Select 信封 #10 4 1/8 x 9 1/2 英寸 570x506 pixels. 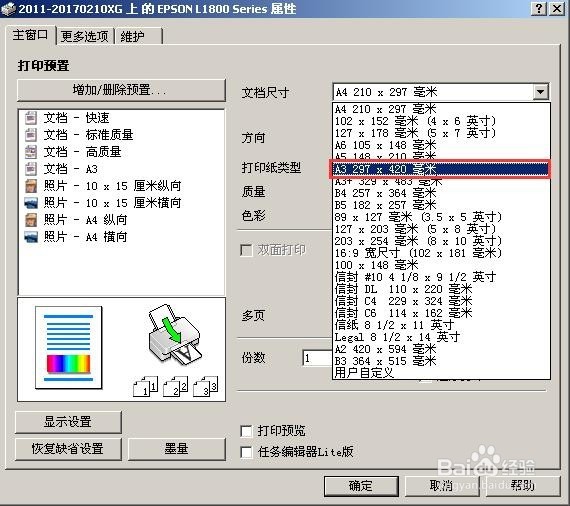[441, 277]
